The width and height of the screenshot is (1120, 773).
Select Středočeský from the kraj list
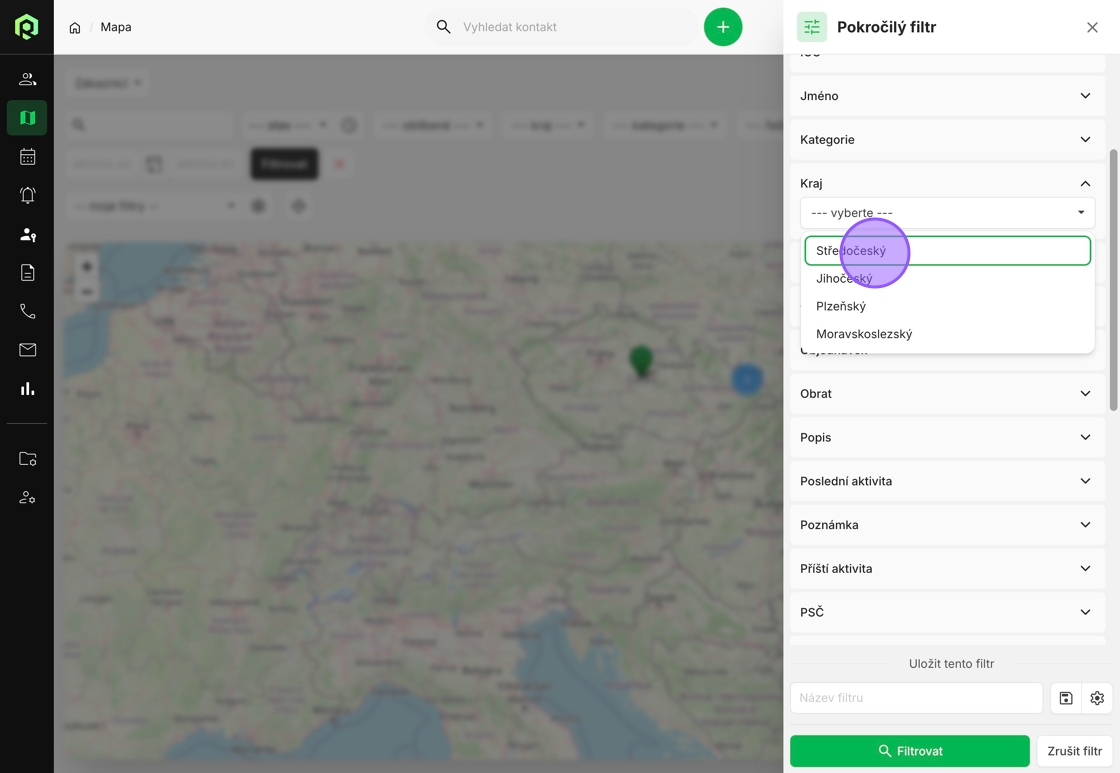click(947, 251)
